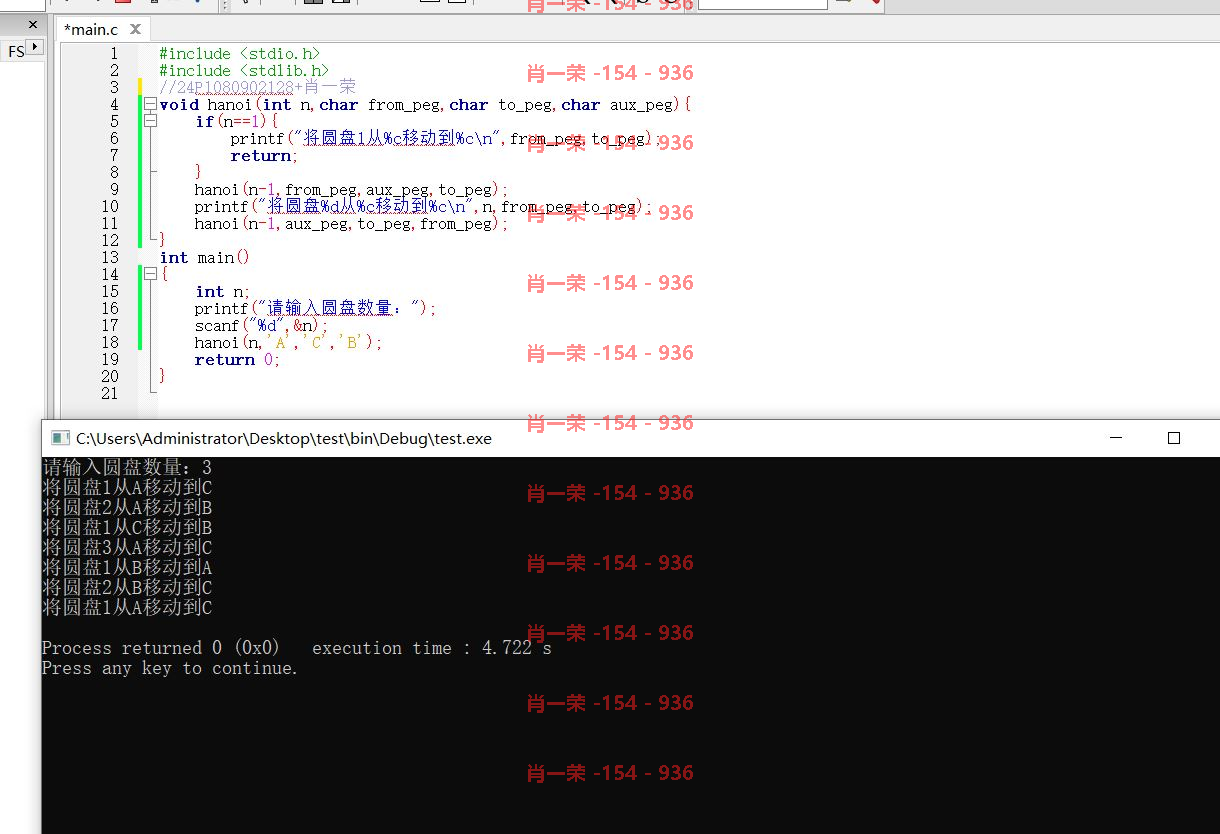Click console line '将圆盘2从A移动到B'
Image resolution: width=1220 pixels, height=834 pixels.
pos(127,507)
